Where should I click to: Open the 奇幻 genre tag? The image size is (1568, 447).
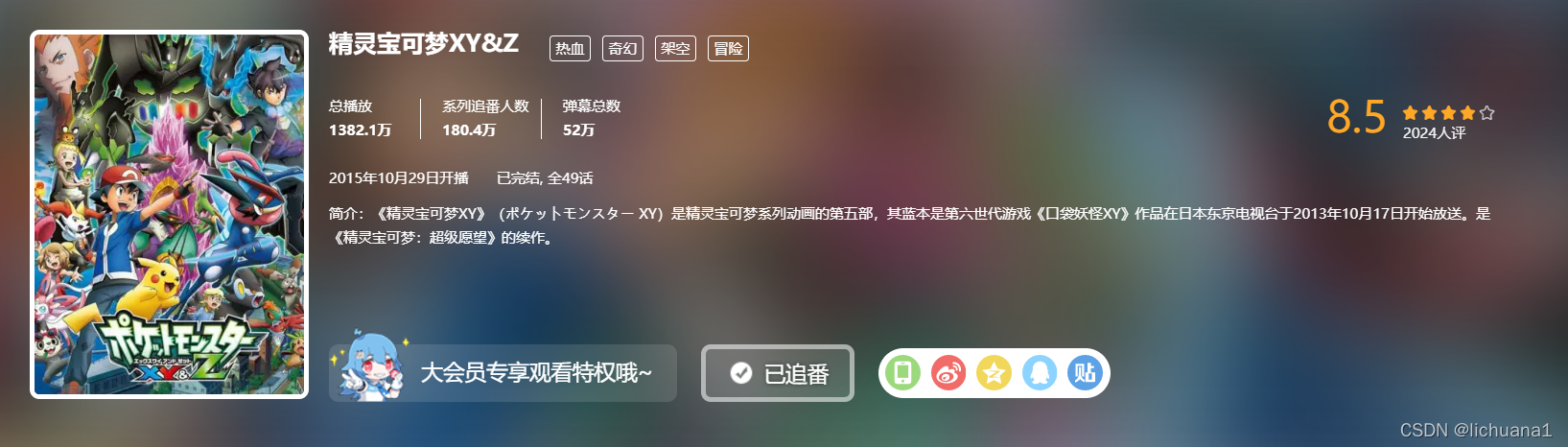tap(622, 48)
